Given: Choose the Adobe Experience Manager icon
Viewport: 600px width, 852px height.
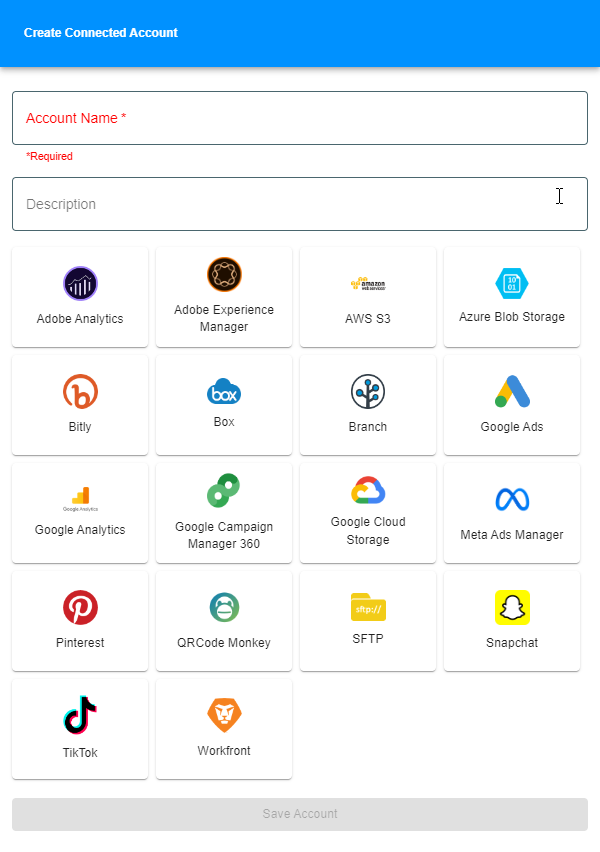Looking at the screenshot, I should click(224, 274).
